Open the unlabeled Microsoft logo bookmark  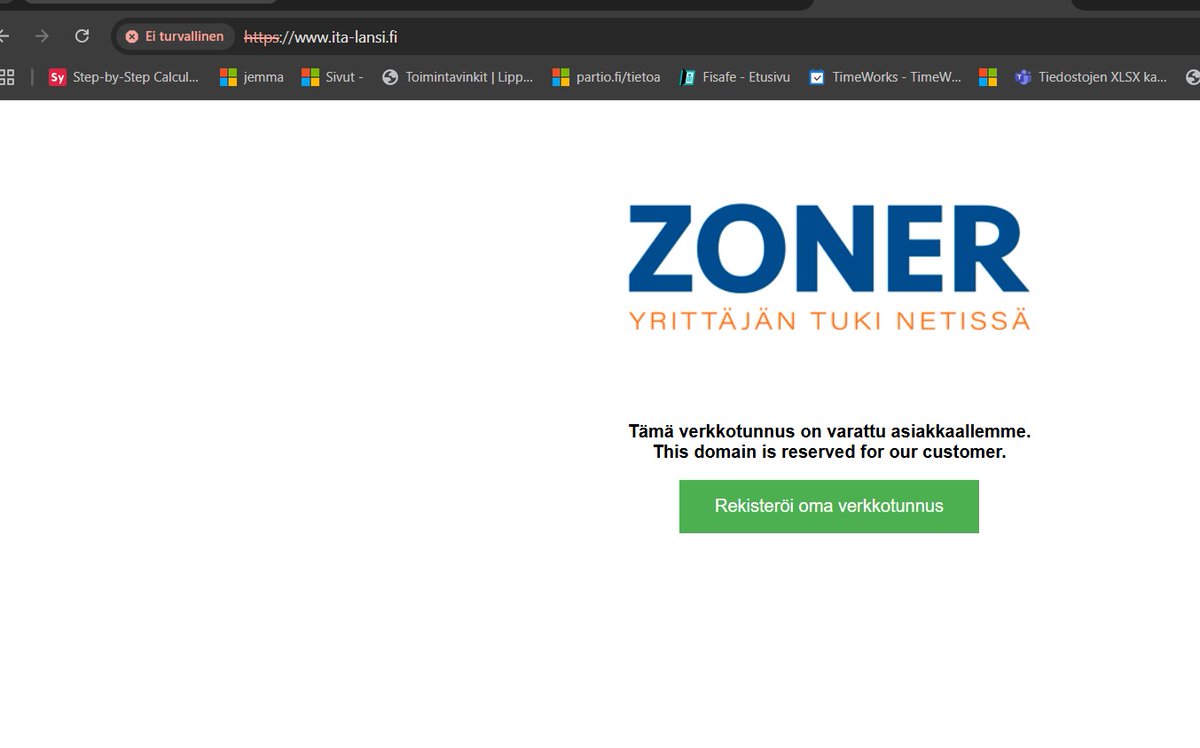[x=988, y=76]
